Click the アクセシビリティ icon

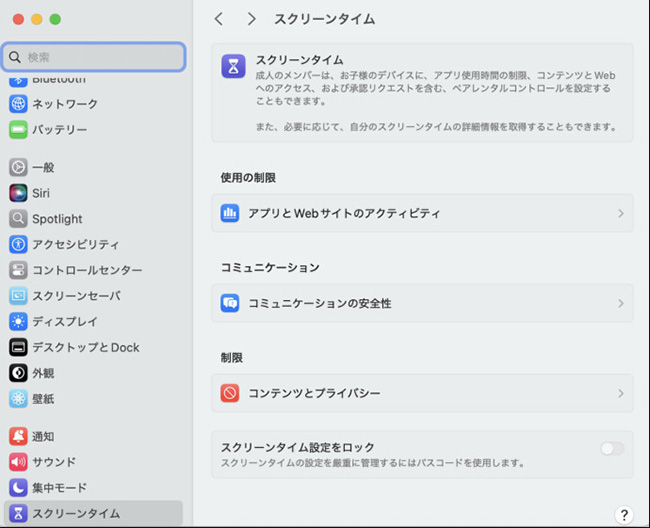(18, 245)
